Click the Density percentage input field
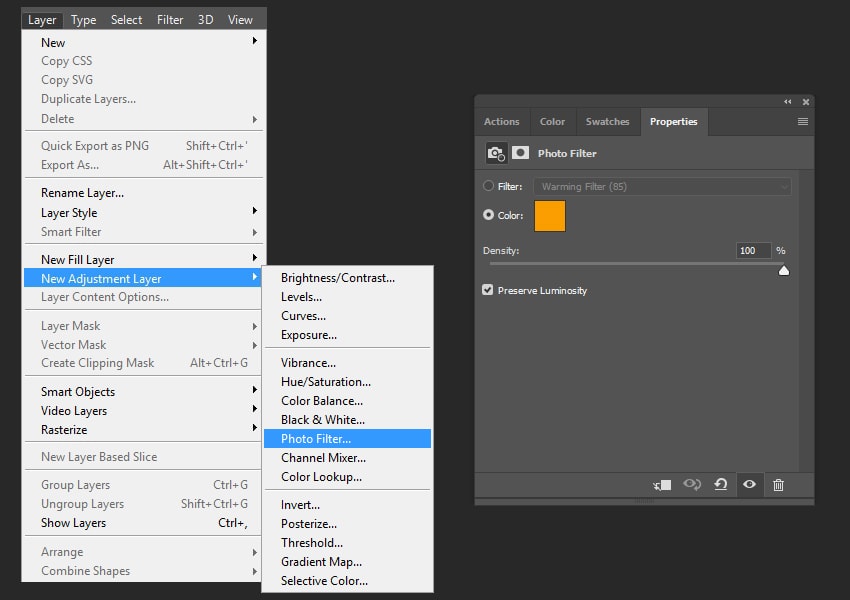This screenshot has width=850, height=600. coord(753,250)
